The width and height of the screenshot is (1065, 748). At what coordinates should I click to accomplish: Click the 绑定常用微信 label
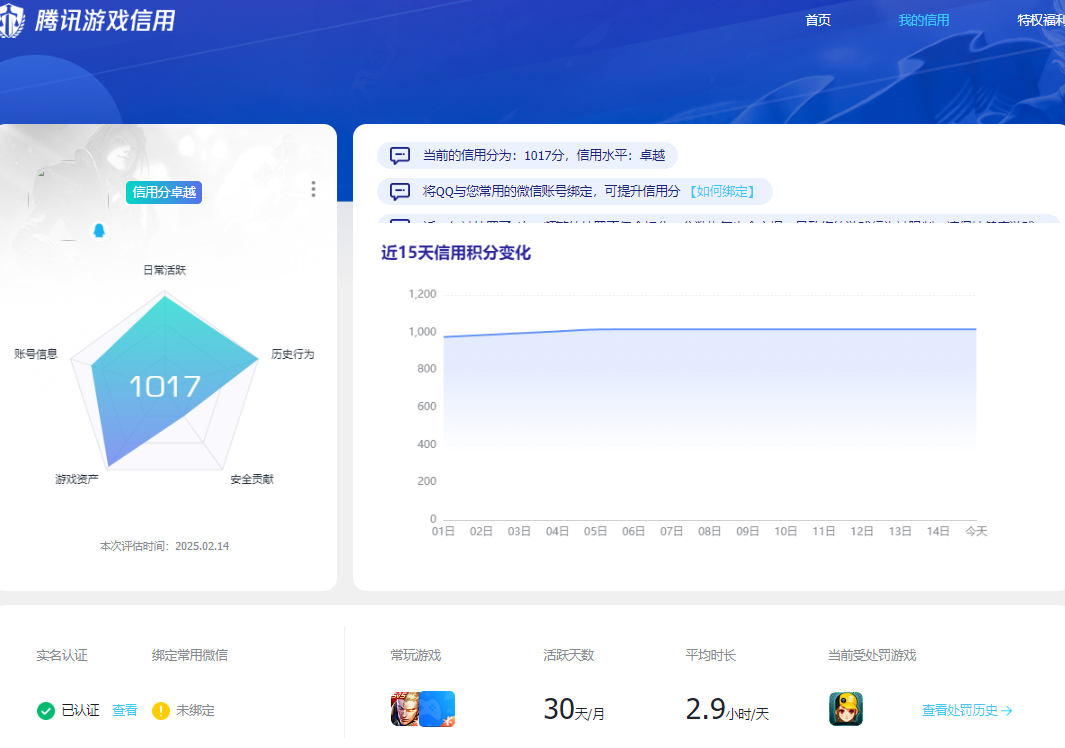pyautogui.click(x=189, y=656)
